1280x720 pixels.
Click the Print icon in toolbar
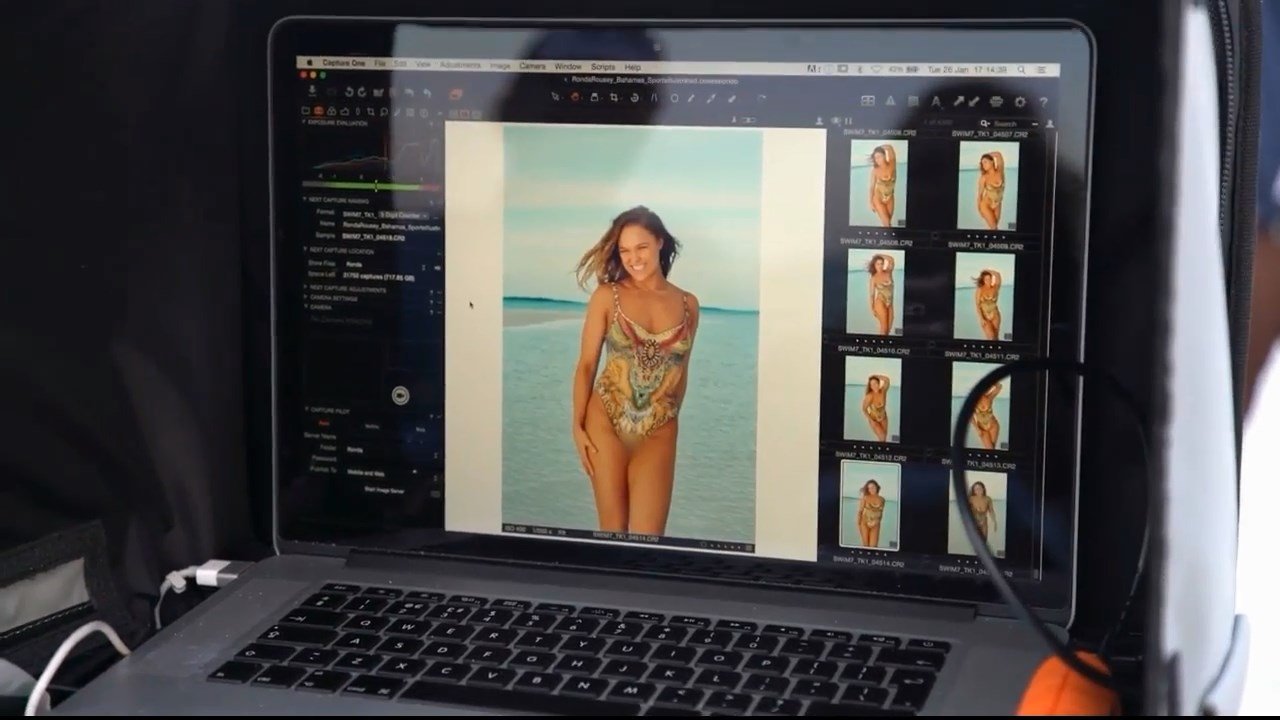tap(996, 101)
